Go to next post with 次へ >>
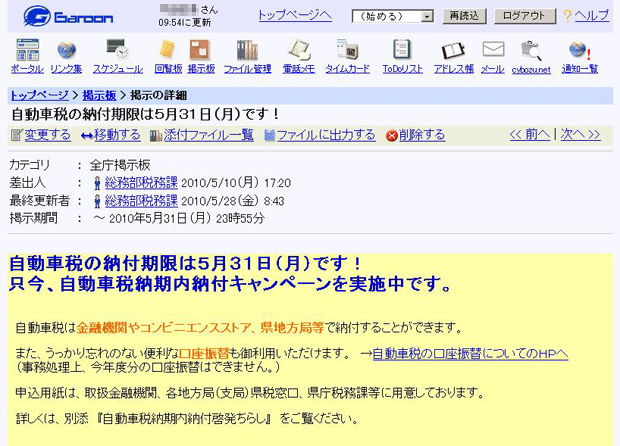 580,134
